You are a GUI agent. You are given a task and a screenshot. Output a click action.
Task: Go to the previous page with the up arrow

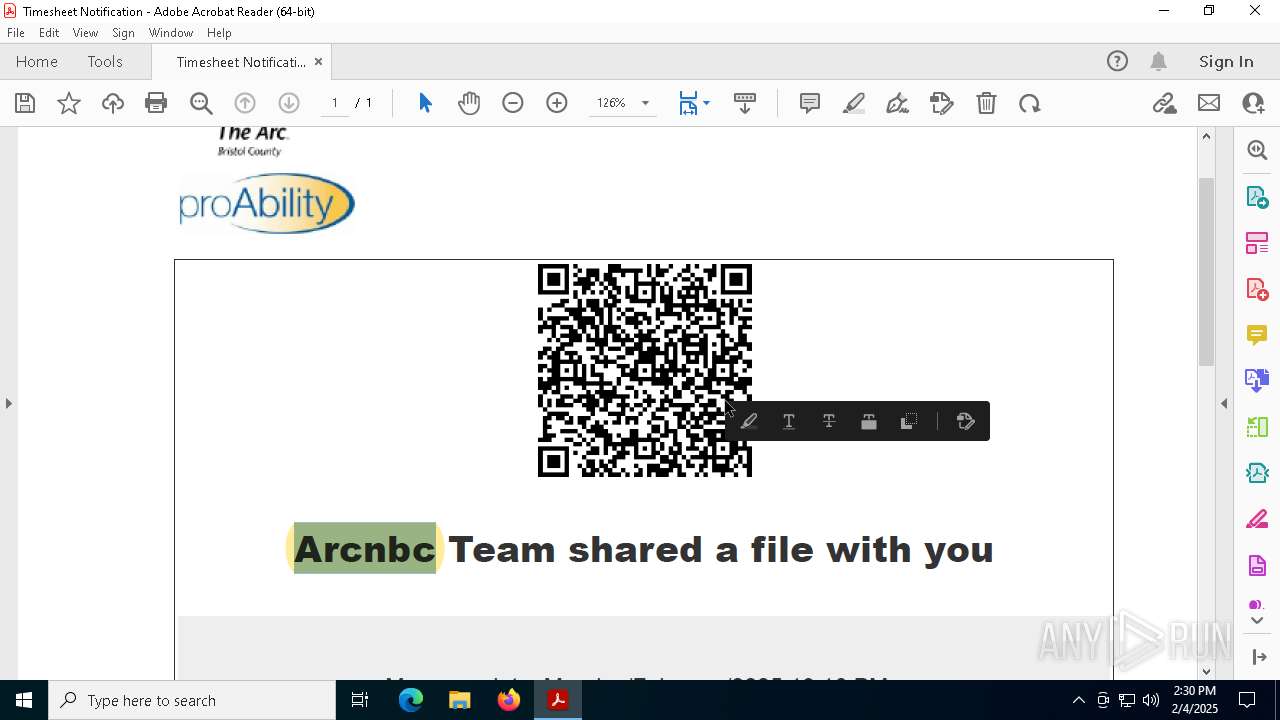point(245,103)
